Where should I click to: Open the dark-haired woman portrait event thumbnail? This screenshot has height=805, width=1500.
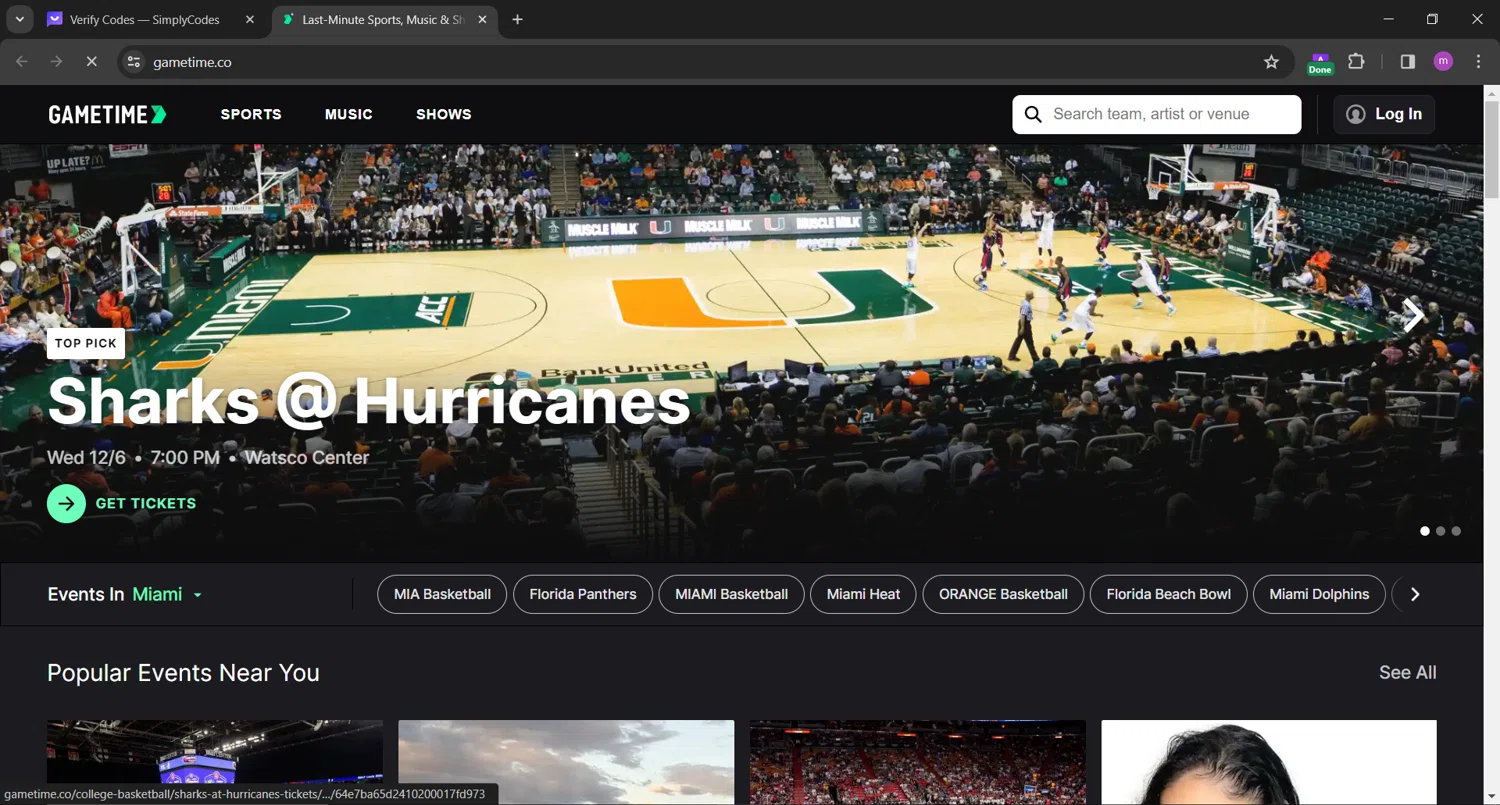(x=1269, y=762)
